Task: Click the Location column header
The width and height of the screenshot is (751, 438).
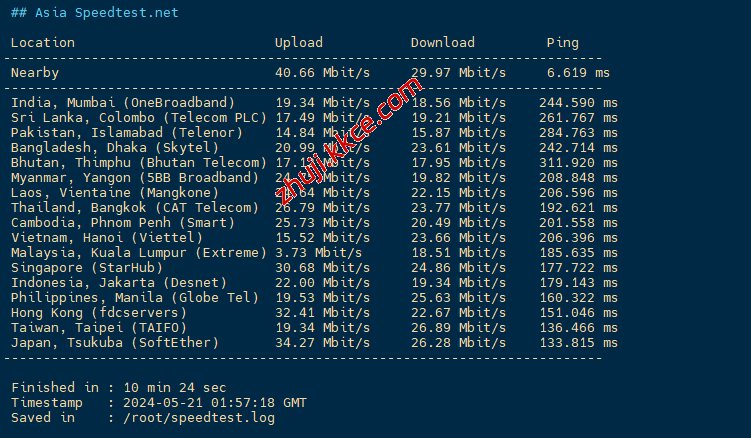Action: [42, 43]
